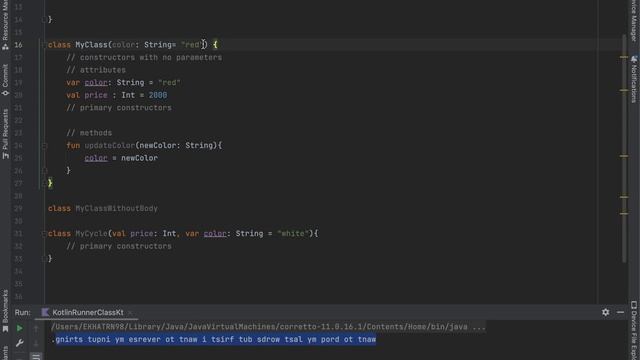Open Device File Explorer tool window
640x360 pixels.
click(634, 331)
